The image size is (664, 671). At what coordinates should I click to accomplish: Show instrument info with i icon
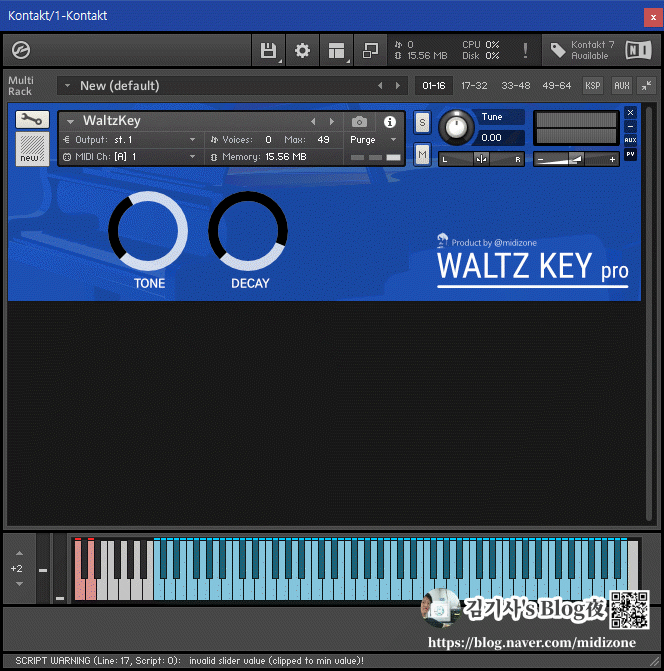[389, 122]
